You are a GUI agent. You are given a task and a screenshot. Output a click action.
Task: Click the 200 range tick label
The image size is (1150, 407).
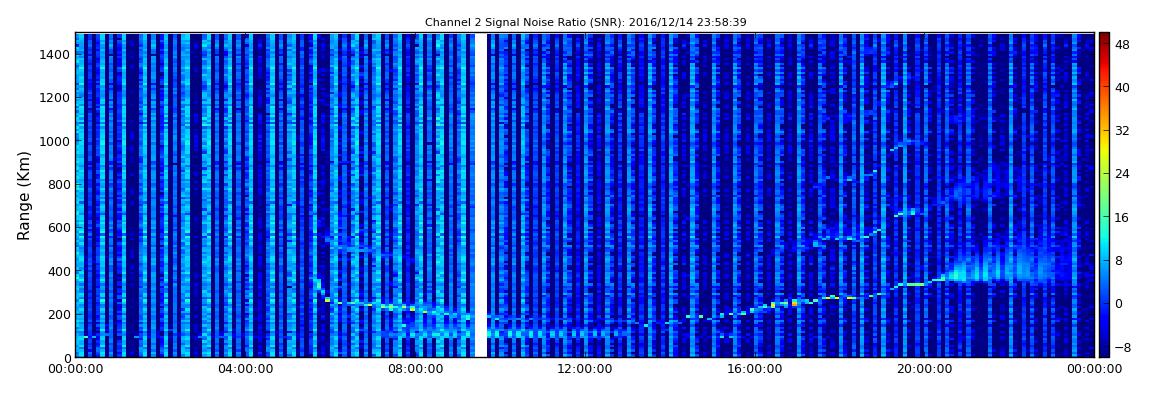59,315
